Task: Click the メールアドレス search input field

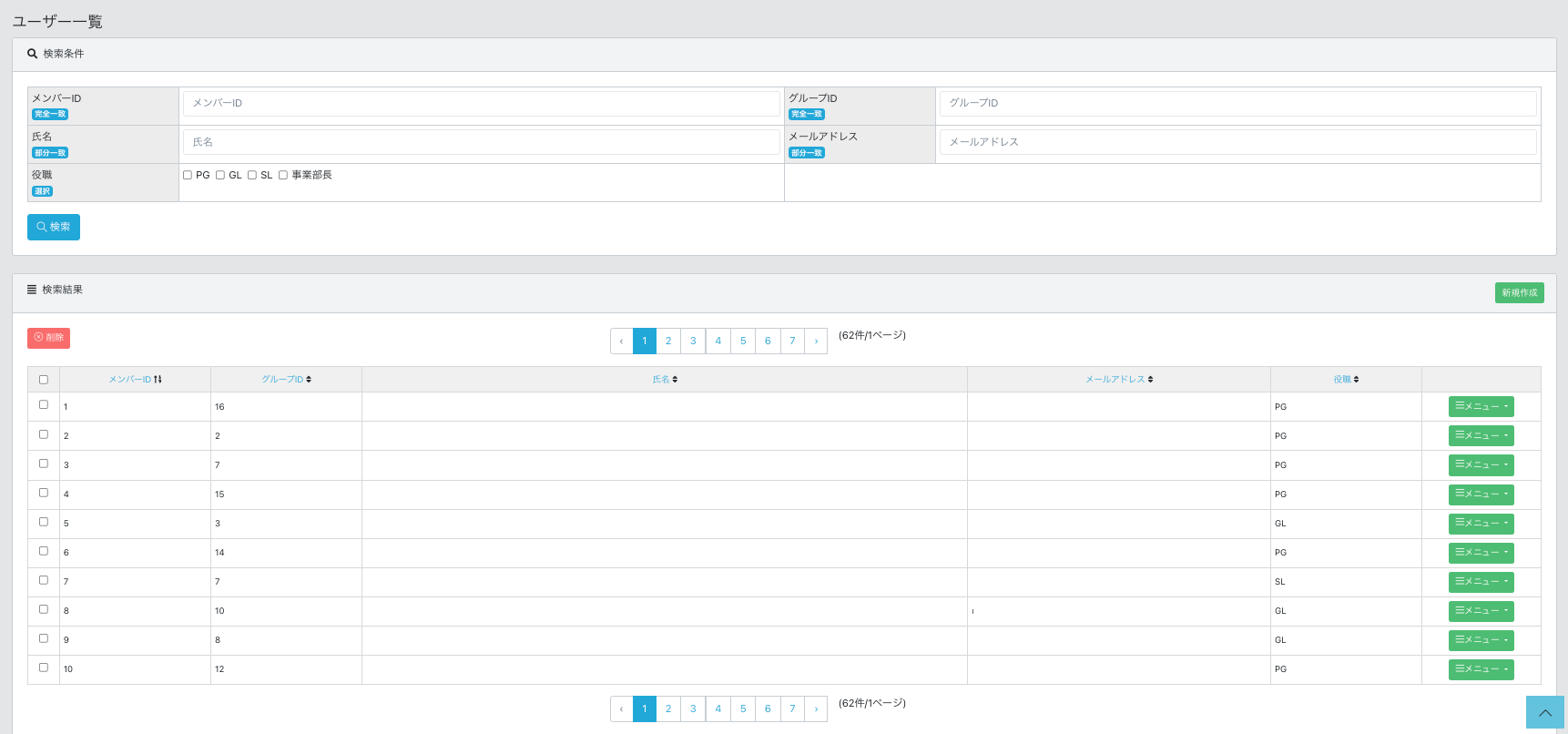Action: click(x=1237, y=142)
